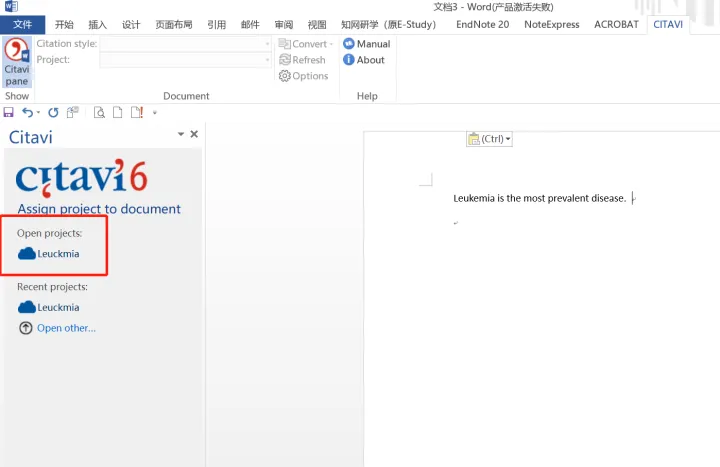The image size is (720, 467).
Task: Open the Citavi Manual
Action: point(366,44)
